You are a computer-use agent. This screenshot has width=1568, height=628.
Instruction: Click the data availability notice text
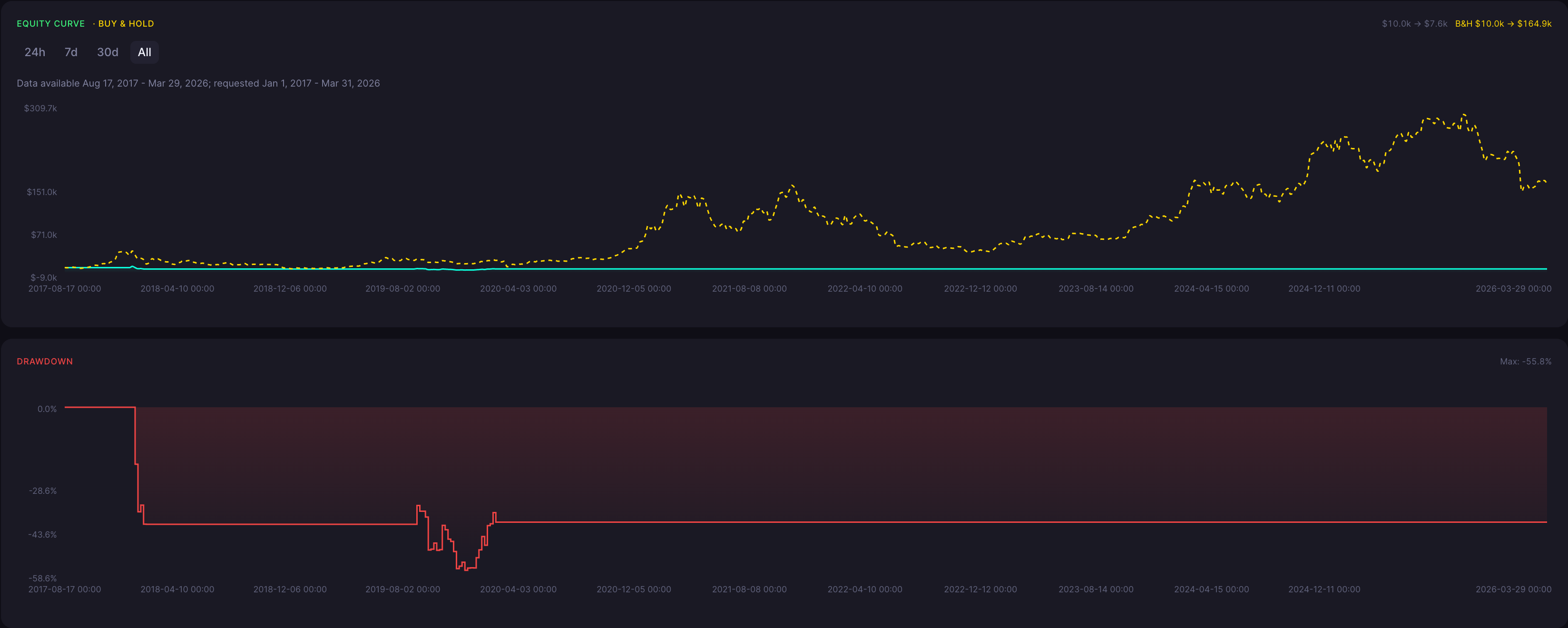198,83
